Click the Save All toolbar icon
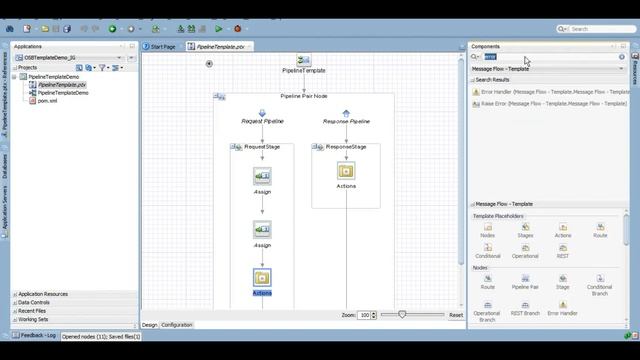The image size is (640, 360). click(x=67, y=29)
